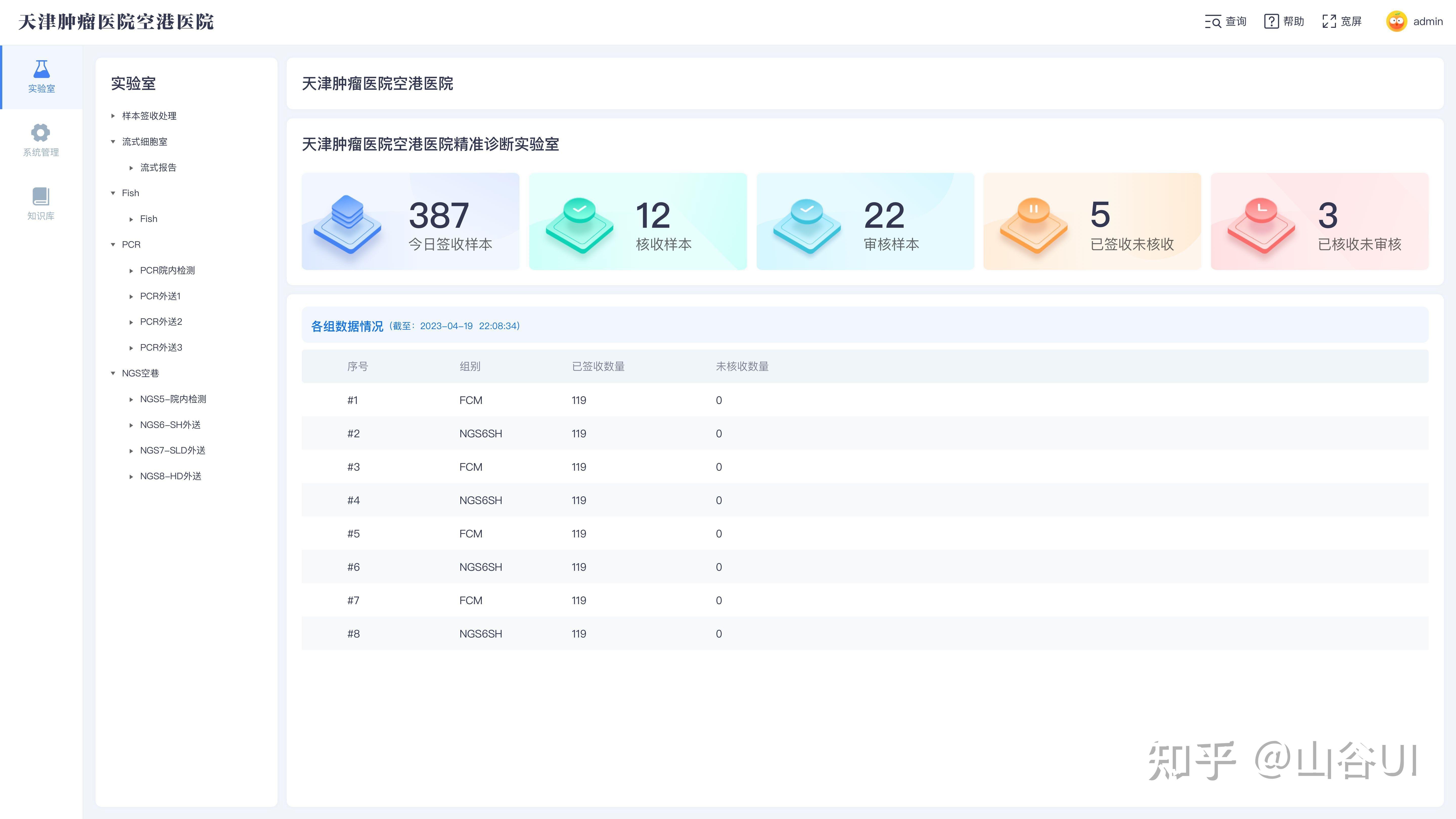Collapse the top-level Fish node arrow
Image resolution: width=1456 pixels, height=819 pixels.
(x=113, y=193)
